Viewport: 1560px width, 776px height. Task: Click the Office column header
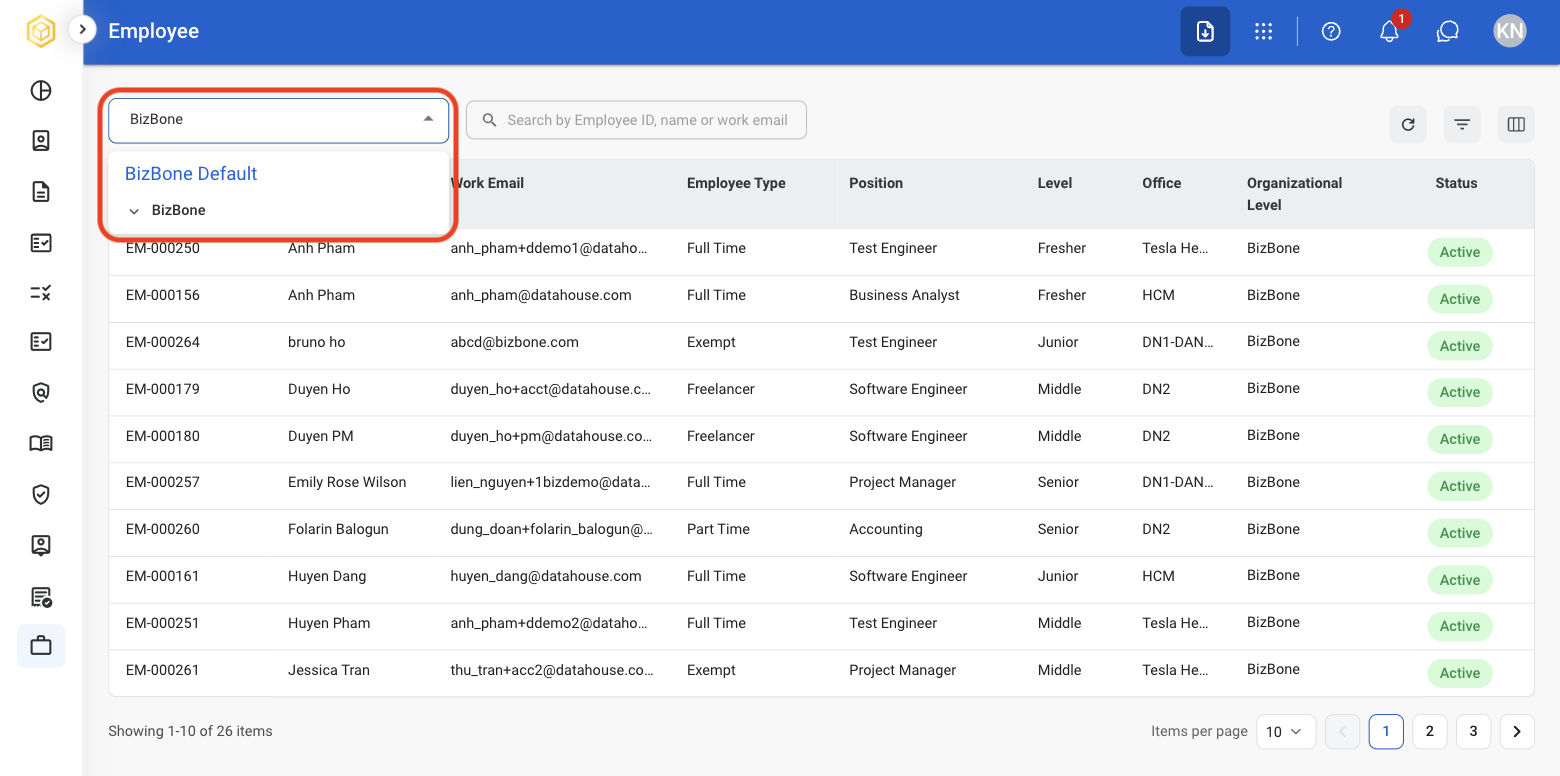(1162, 183)
